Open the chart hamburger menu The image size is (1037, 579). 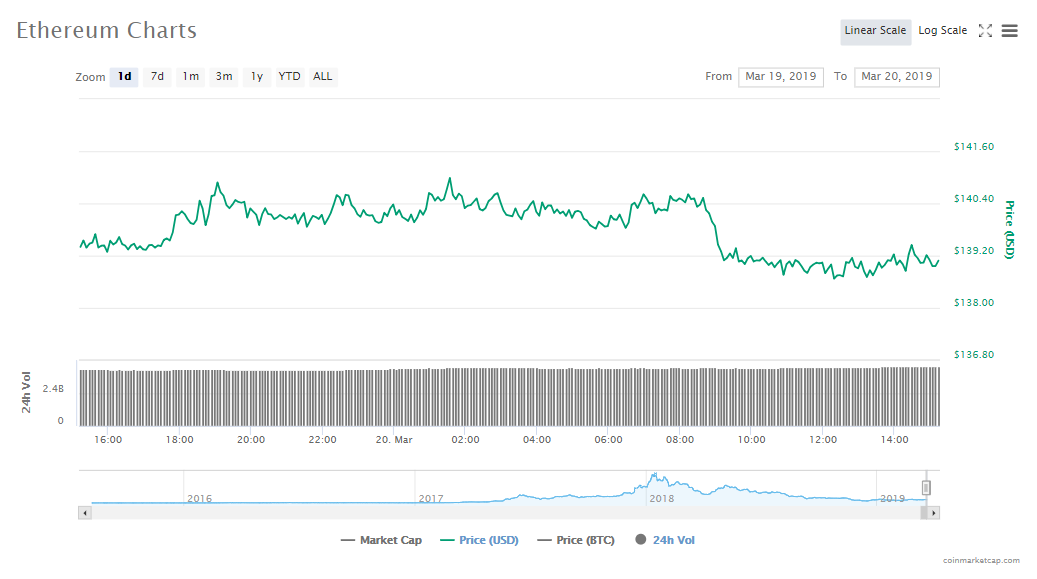(x=1010, y=31)
